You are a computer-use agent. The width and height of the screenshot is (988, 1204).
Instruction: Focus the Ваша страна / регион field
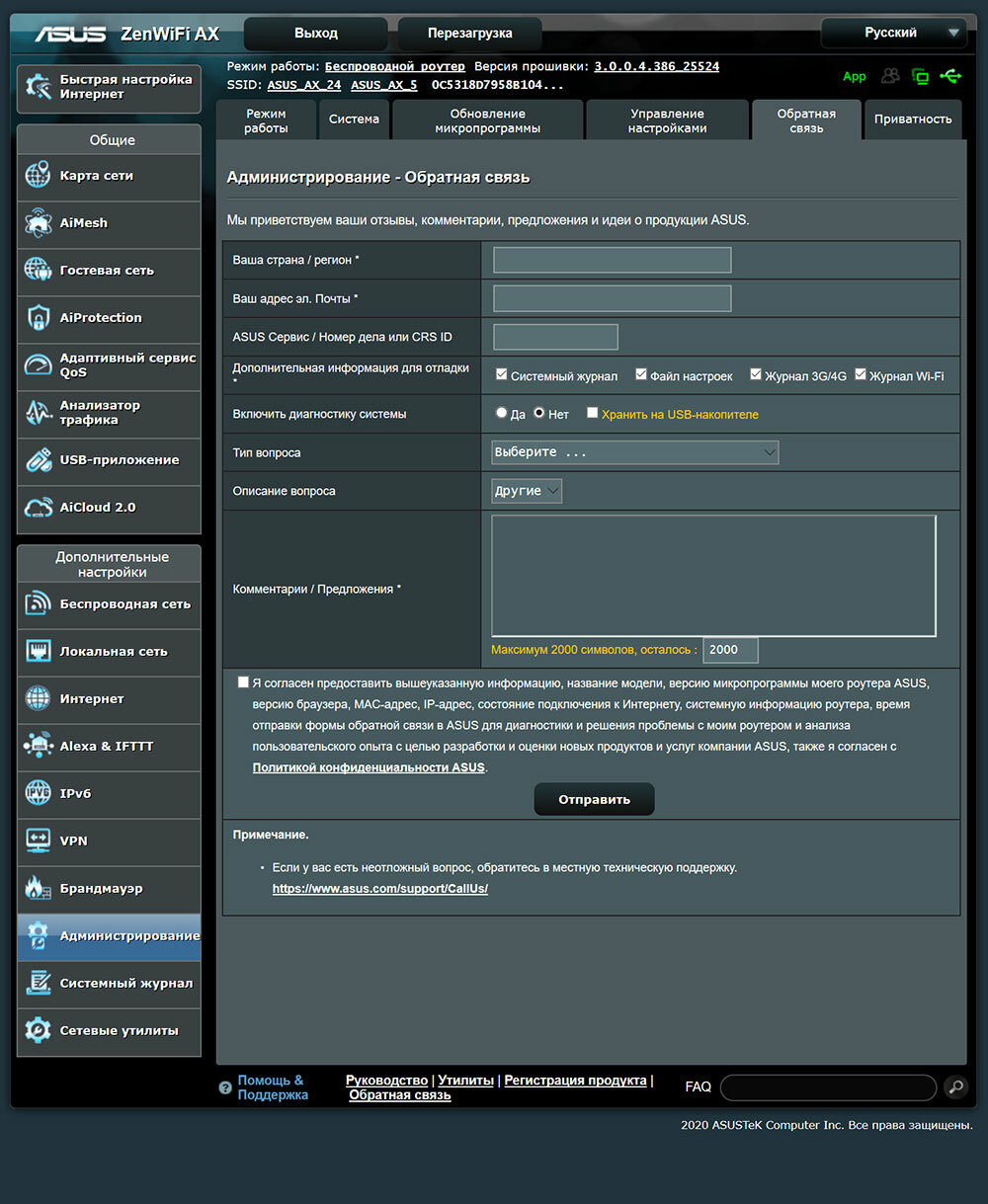pyautogui.click(x=612, y=260)
